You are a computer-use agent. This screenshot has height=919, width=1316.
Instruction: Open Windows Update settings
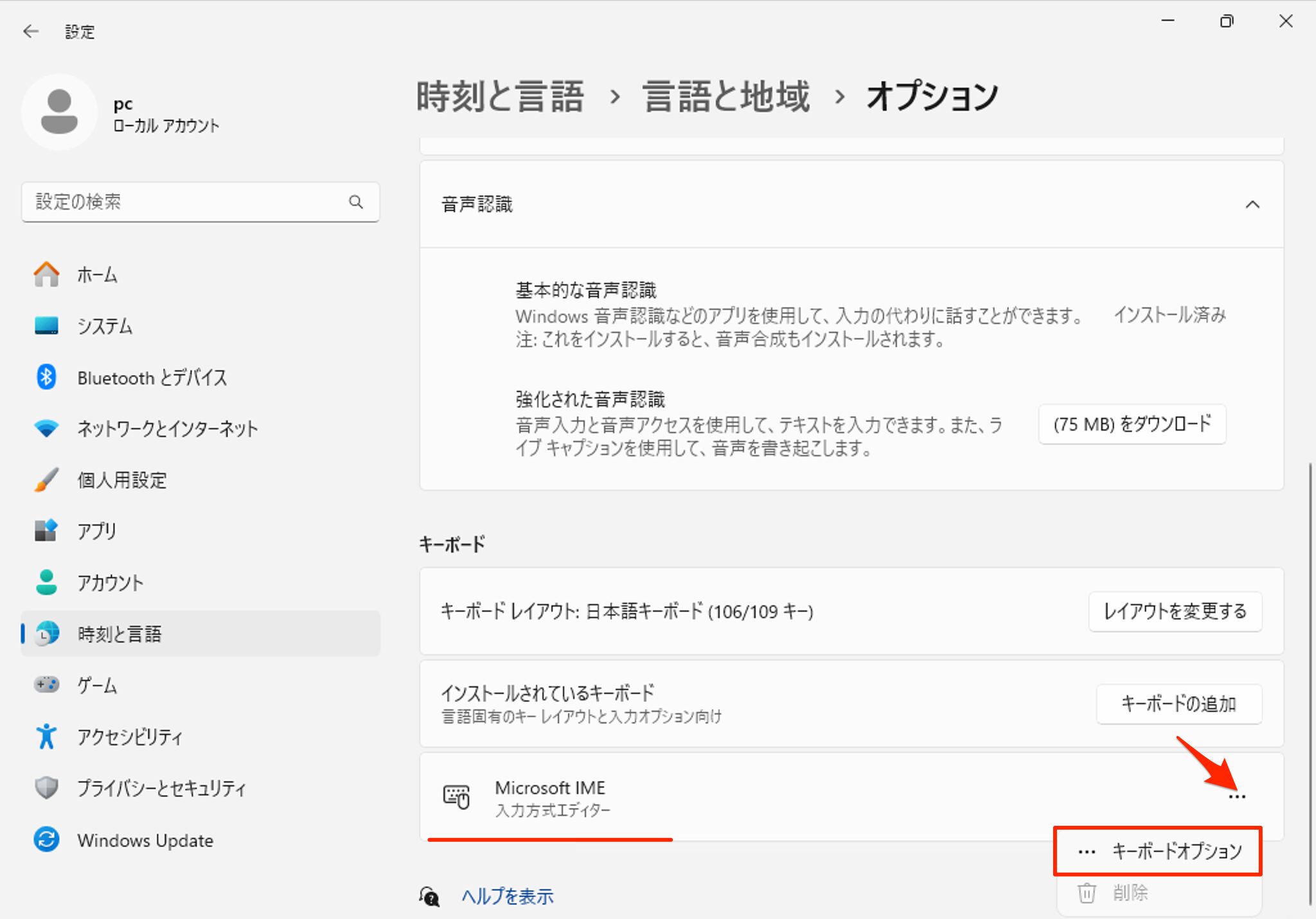click(x=145, y=839)
